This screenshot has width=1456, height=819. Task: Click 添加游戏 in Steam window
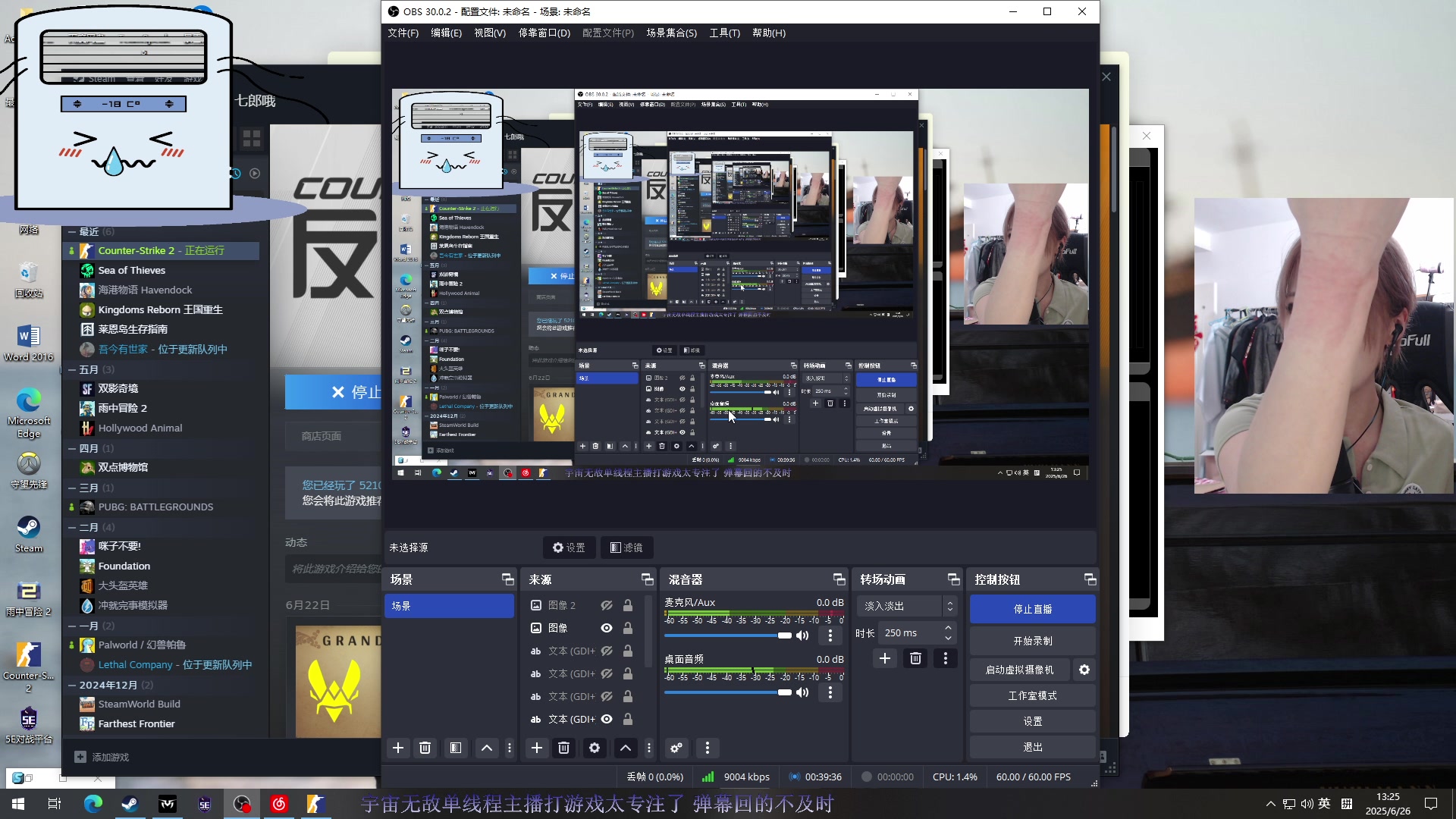click(102, 757)
